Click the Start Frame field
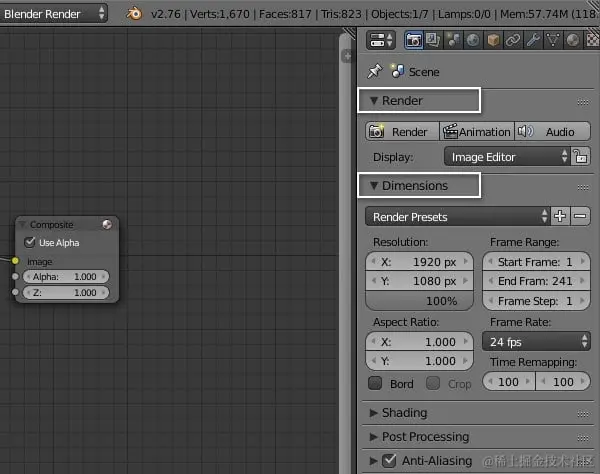Image resolution: width=600 pixels, height=474 pixels. pyautogui.click(x=536, y=262)
